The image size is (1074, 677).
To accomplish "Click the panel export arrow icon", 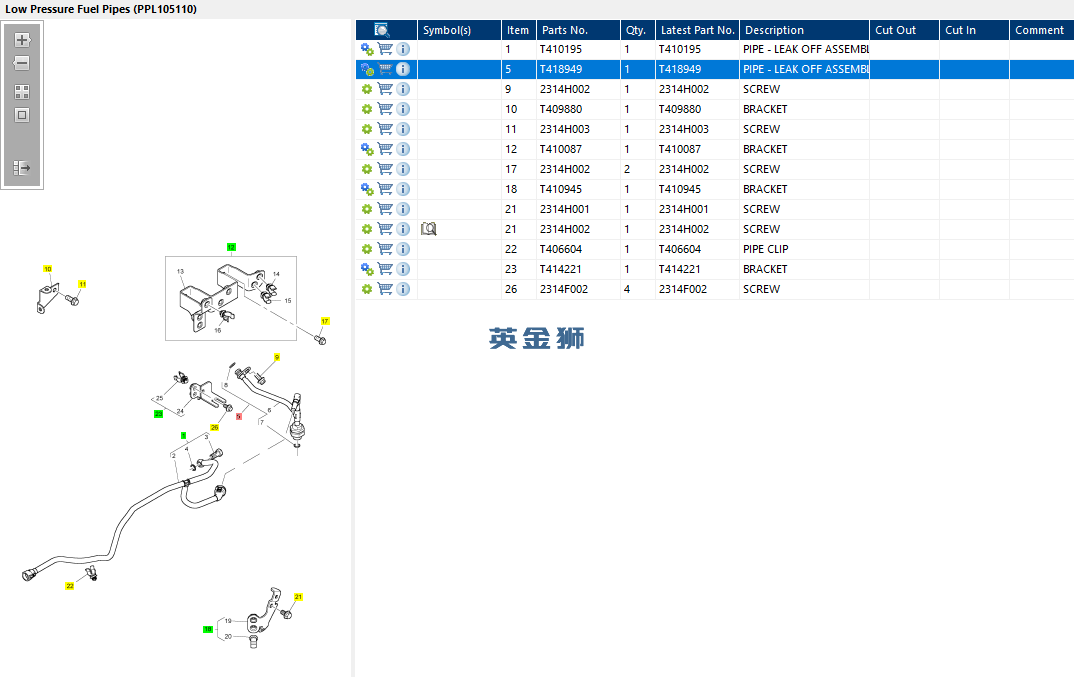I will point(22,168).
